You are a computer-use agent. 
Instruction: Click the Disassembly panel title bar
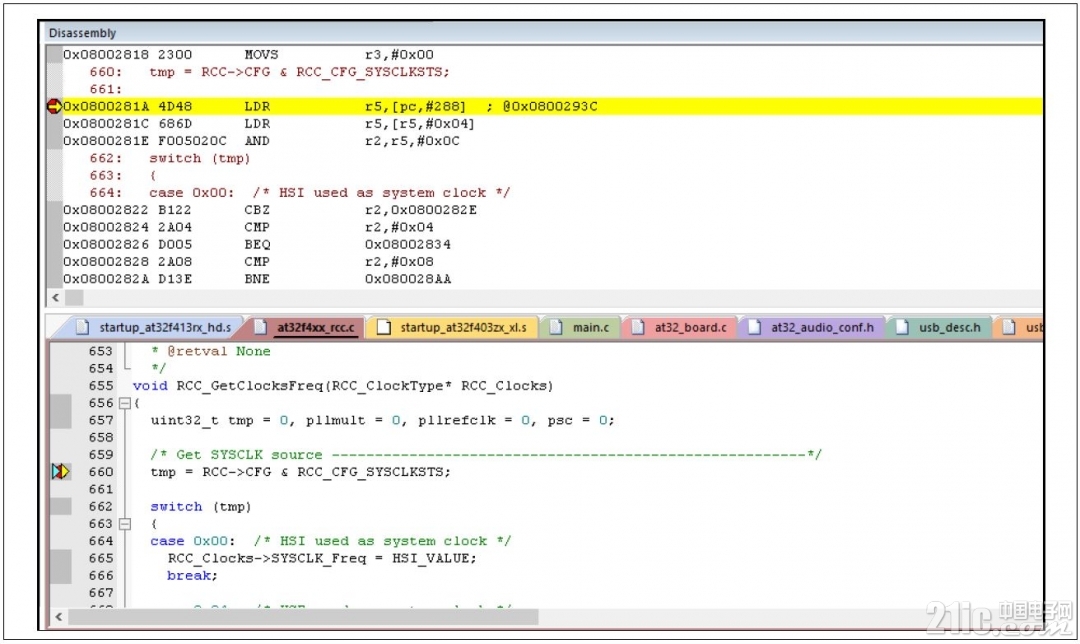[x=544, y=33]
